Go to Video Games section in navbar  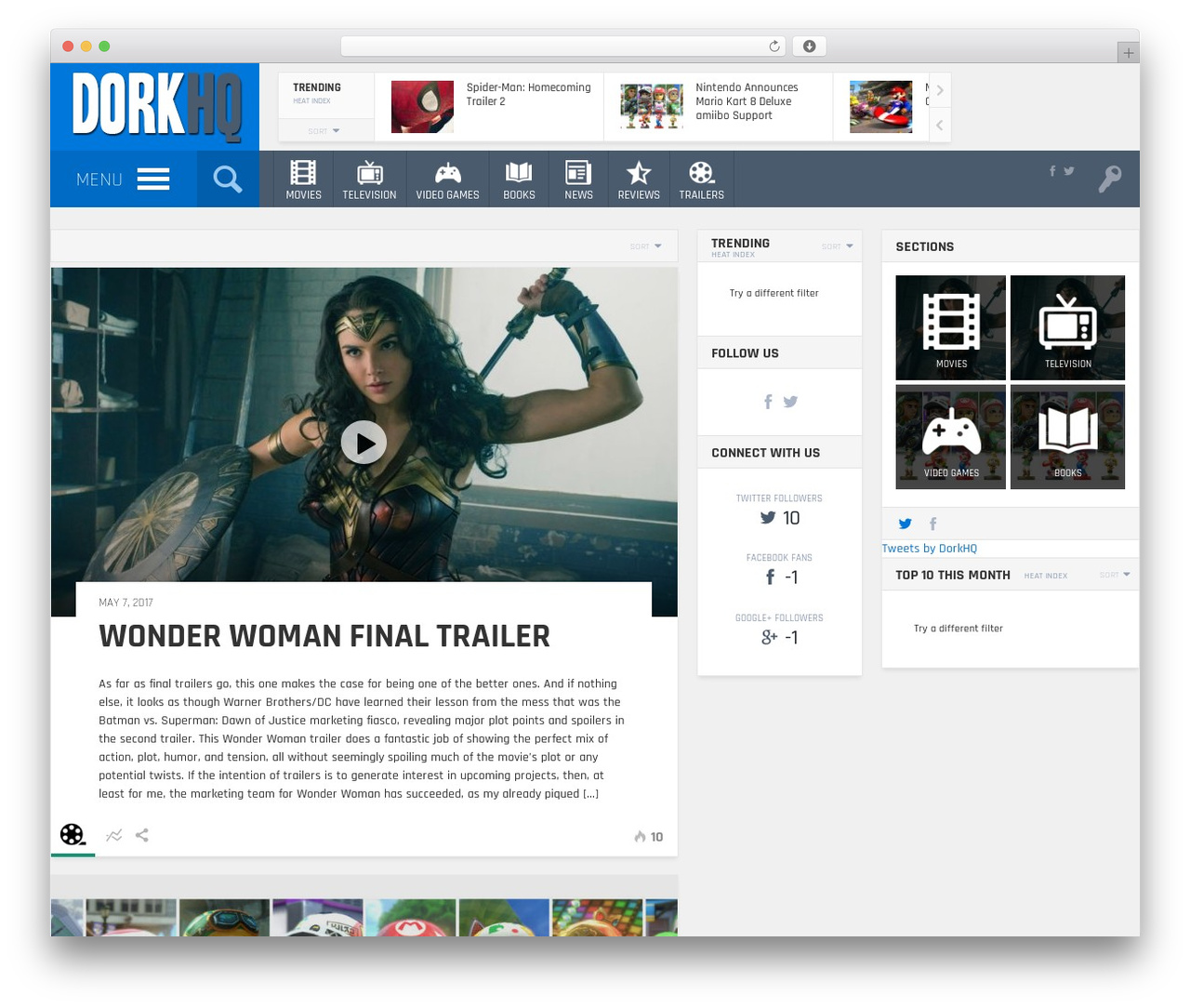(x=447, y=179)
